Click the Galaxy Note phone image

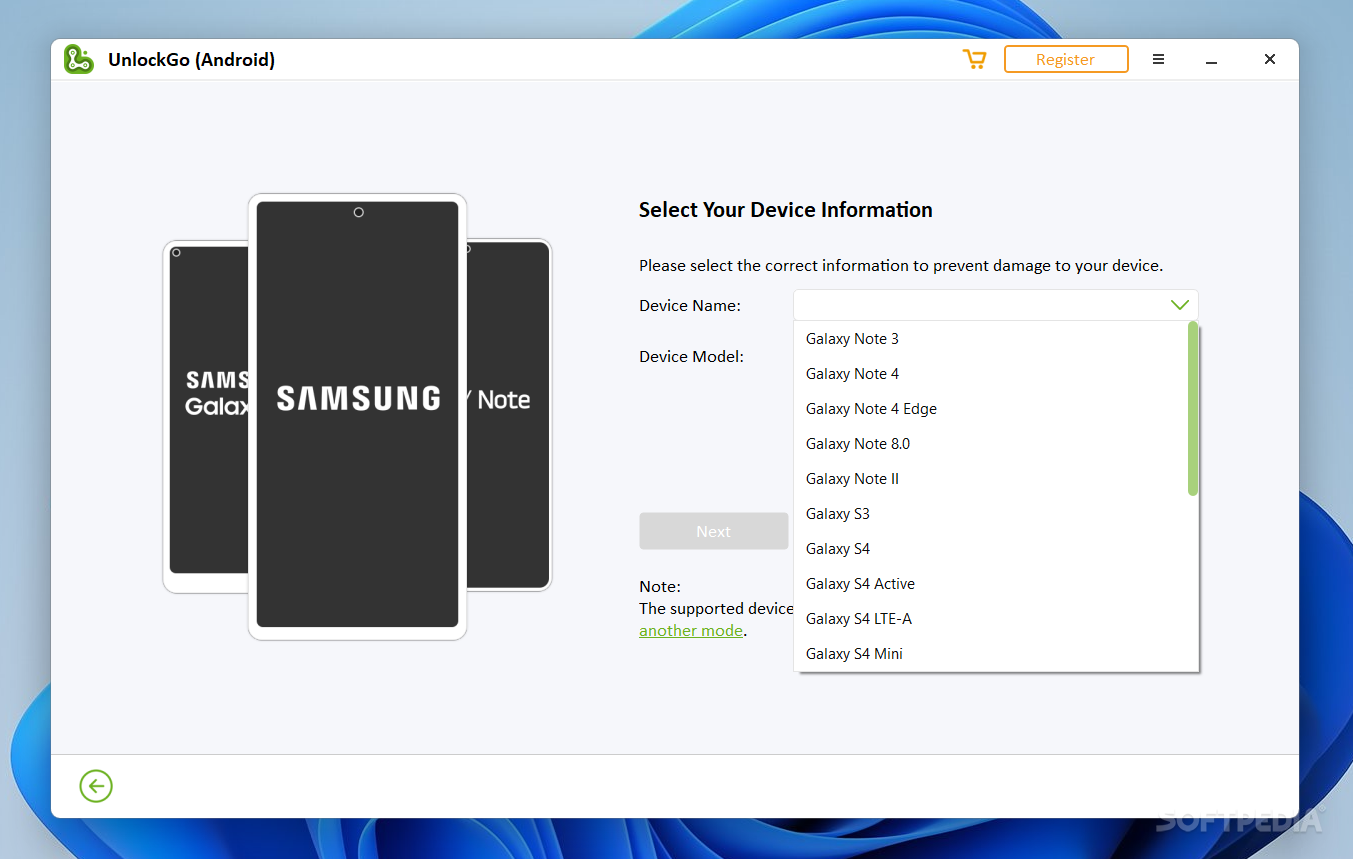[509, 414]
